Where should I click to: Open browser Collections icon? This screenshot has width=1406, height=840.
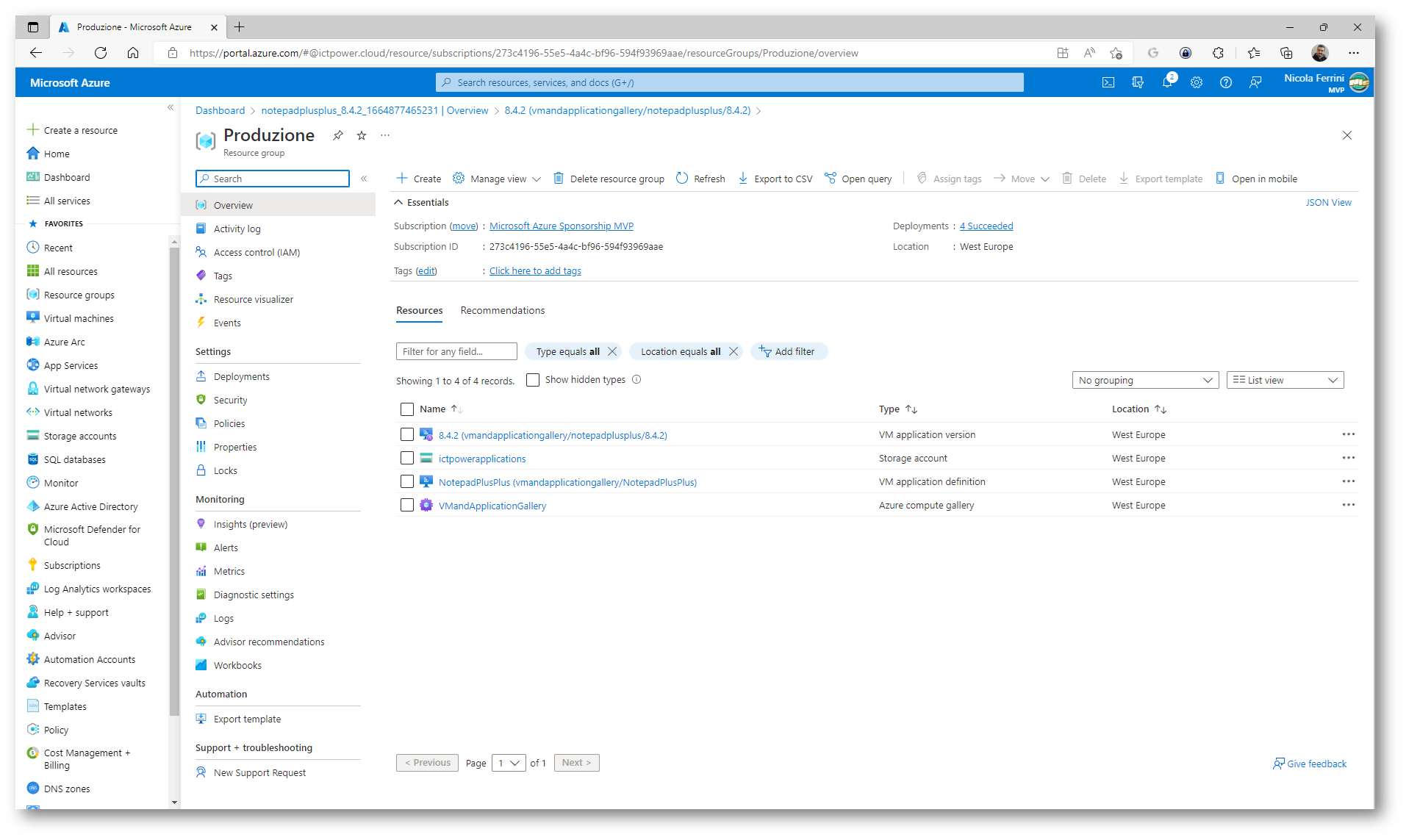(1285, 53)
